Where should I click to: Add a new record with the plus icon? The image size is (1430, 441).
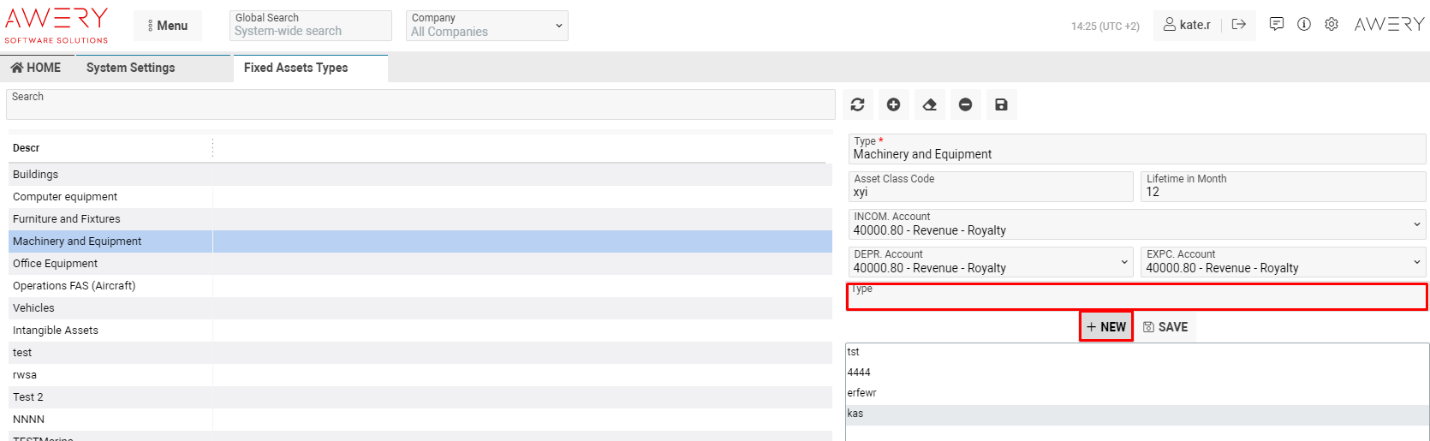click(x=893, y=104)
